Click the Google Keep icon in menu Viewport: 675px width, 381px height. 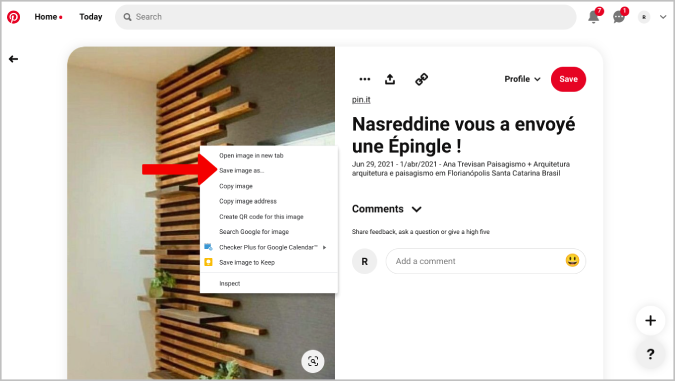point(208,262)
